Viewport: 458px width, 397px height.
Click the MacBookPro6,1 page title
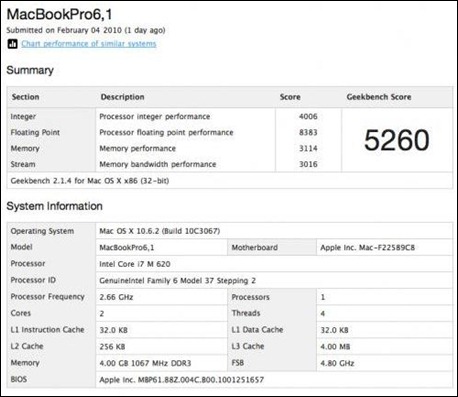click(x=59, y=14)
